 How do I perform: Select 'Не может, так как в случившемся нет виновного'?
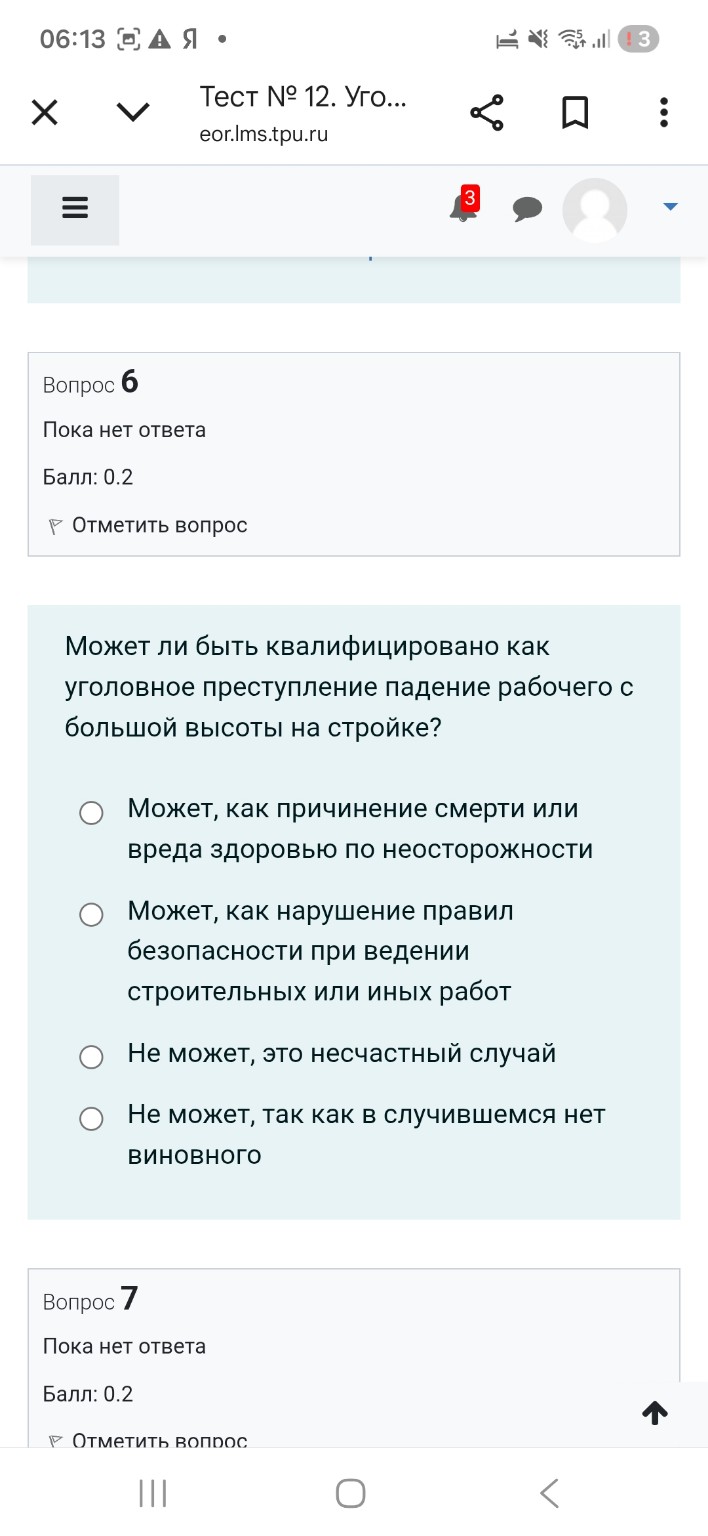91,1118
